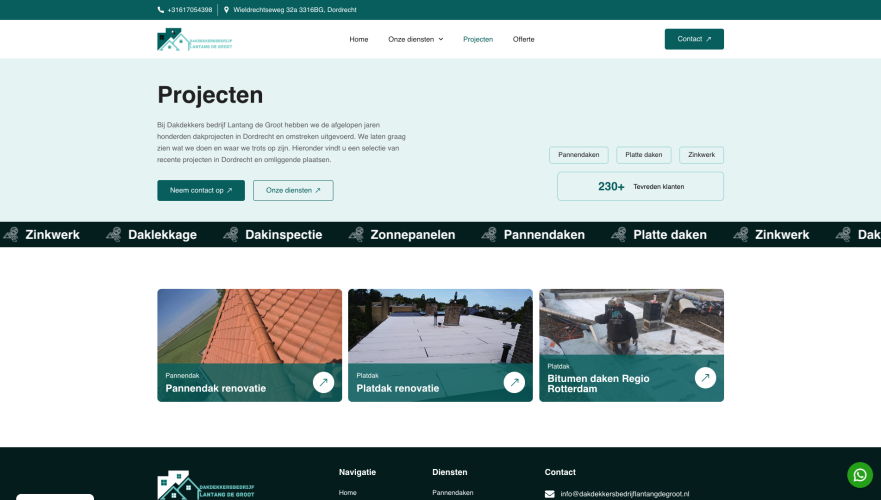This screenshot has width=881, height=500.
Task: Open the Offerte menu item
Action: tap(524, 39)
